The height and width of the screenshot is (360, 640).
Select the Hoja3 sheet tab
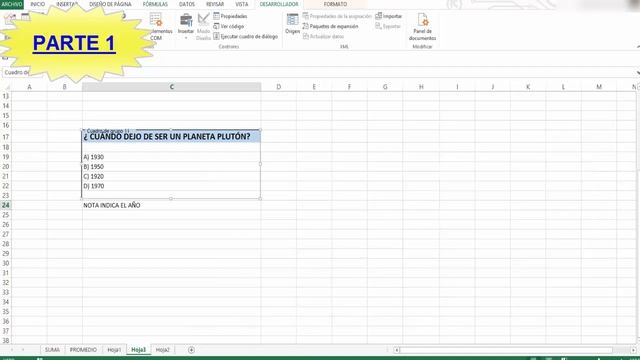(138, 350)
